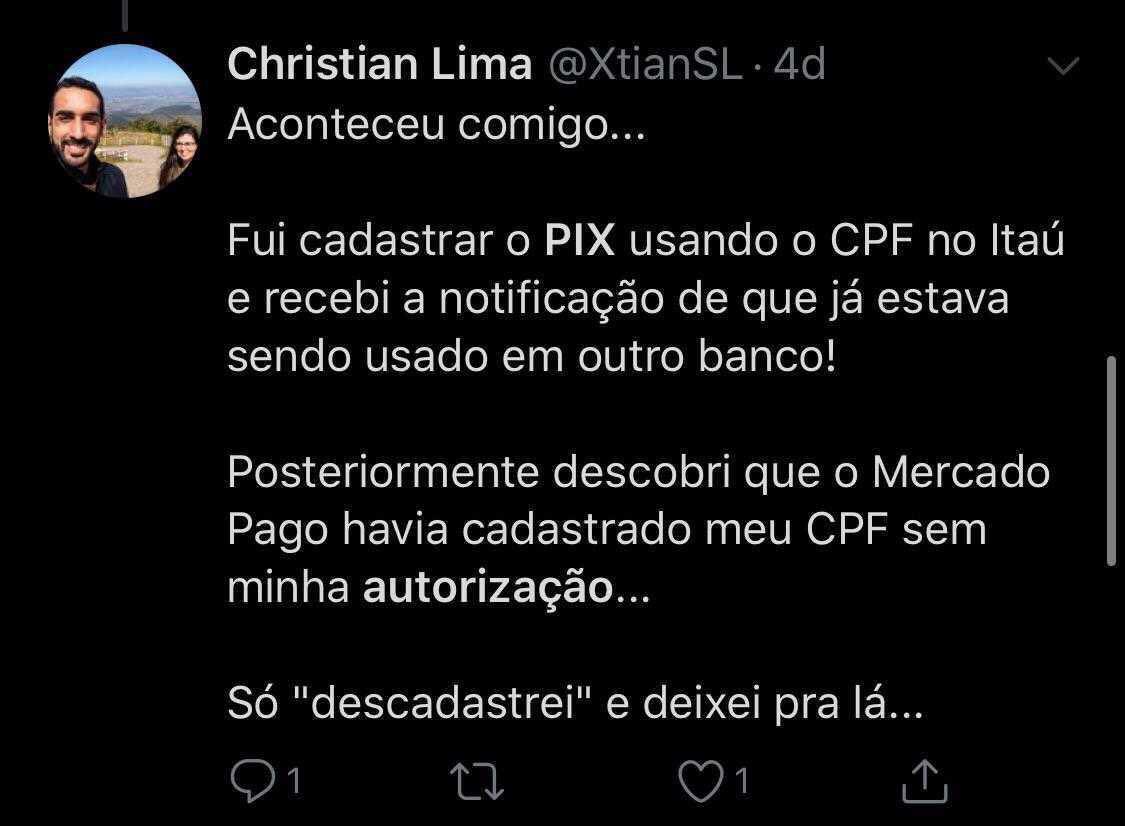Open the tweet options chevron menu
Viewport: 1125px width, 826px height.
1062,67
